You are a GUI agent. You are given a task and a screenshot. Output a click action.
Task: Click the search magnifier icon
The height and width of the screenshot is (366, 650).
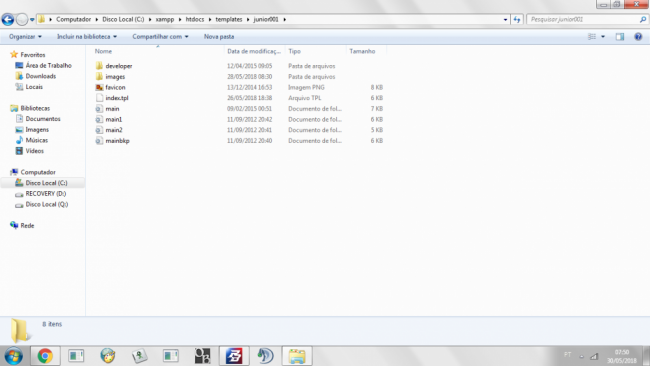coord(643,19)
